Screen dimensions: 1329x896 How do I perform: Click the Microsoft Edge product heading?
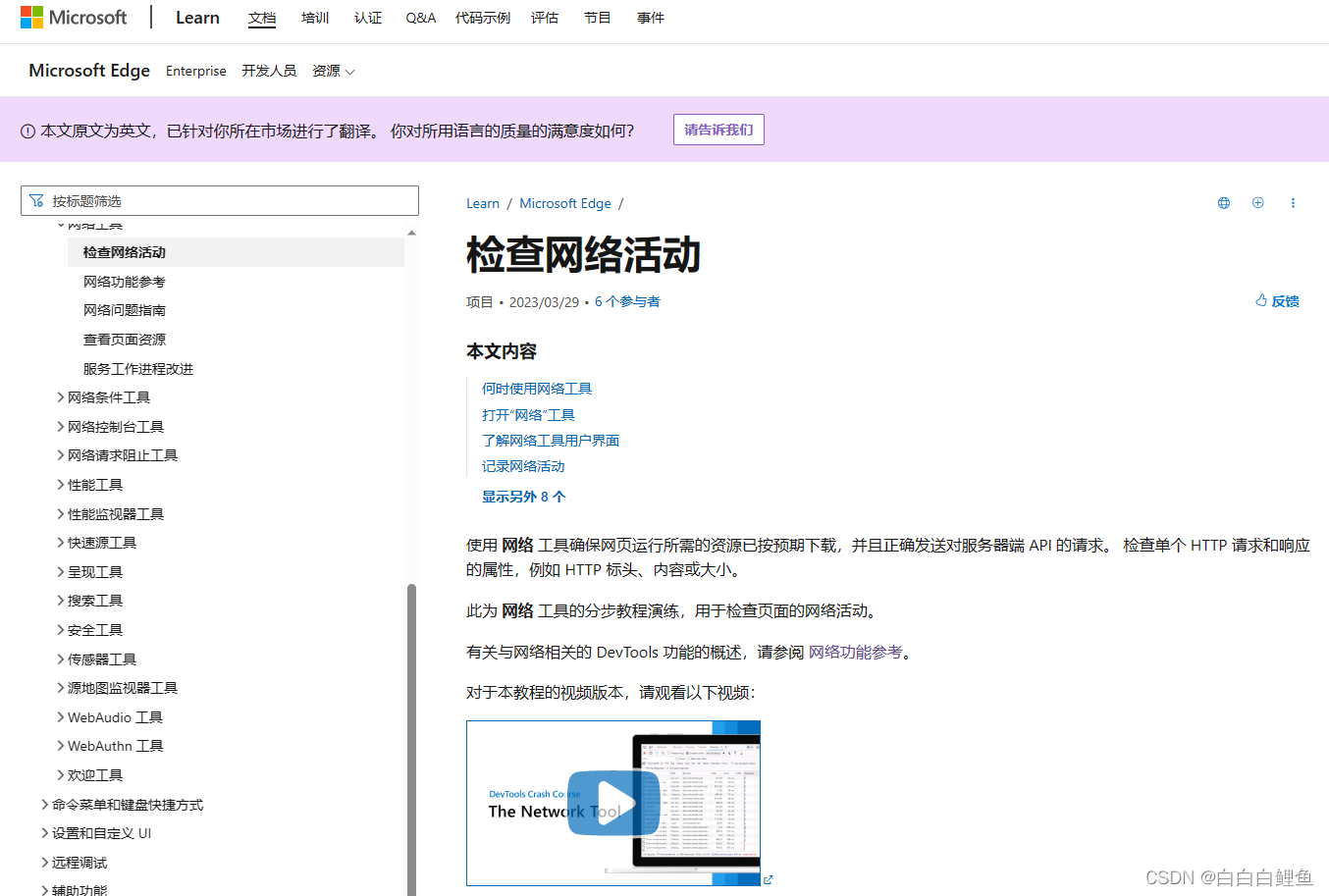point(89,71)
